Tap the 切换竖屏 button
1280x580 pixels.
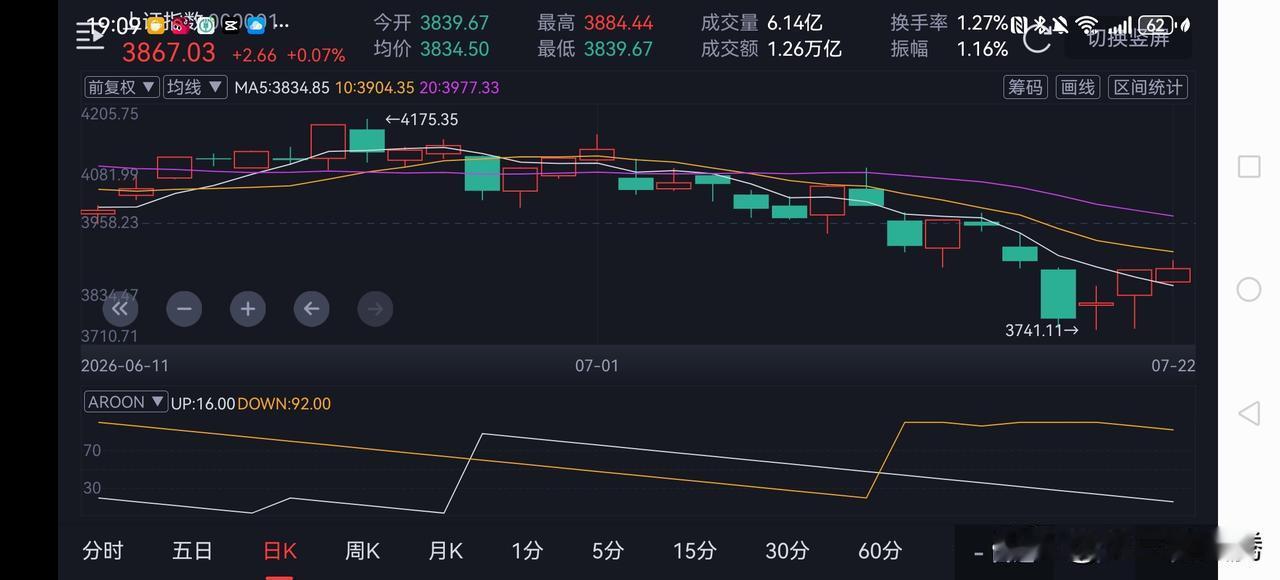(1129, 38)
